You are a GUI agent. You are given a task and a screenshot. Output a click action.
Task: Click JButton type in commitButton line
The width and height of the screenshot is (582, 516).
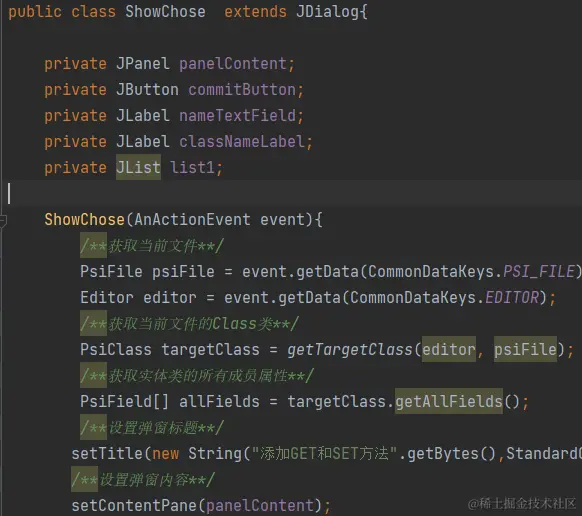tap(147, 90)
